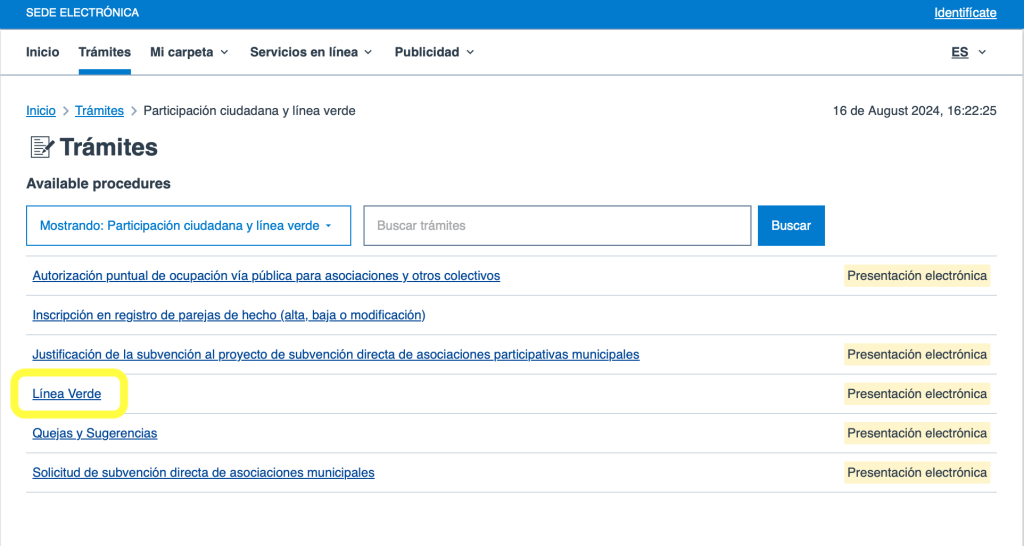Open the Línea Verde procedure

pos(67,394)
